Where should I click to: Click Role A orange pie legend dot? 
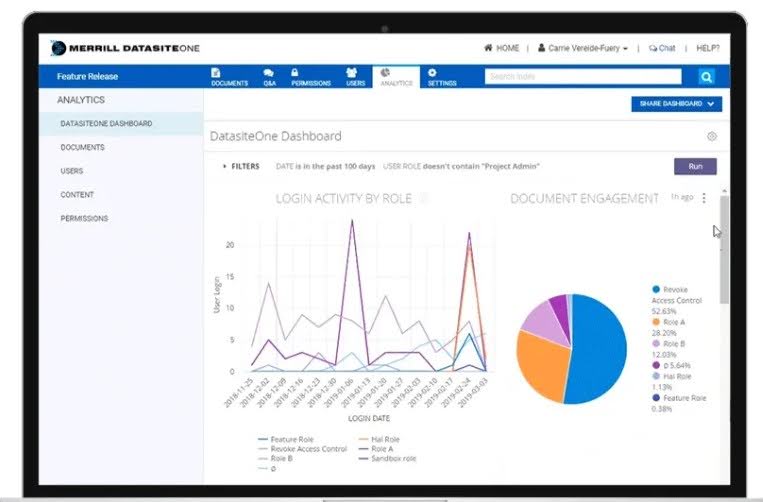[656, 322]
